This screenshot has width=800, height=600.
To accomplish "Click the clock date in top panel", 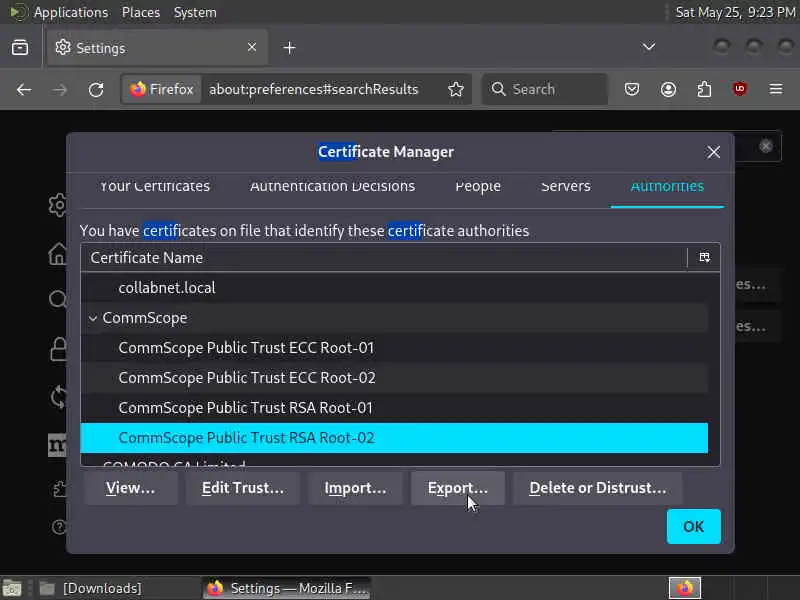I will (735, 12).
